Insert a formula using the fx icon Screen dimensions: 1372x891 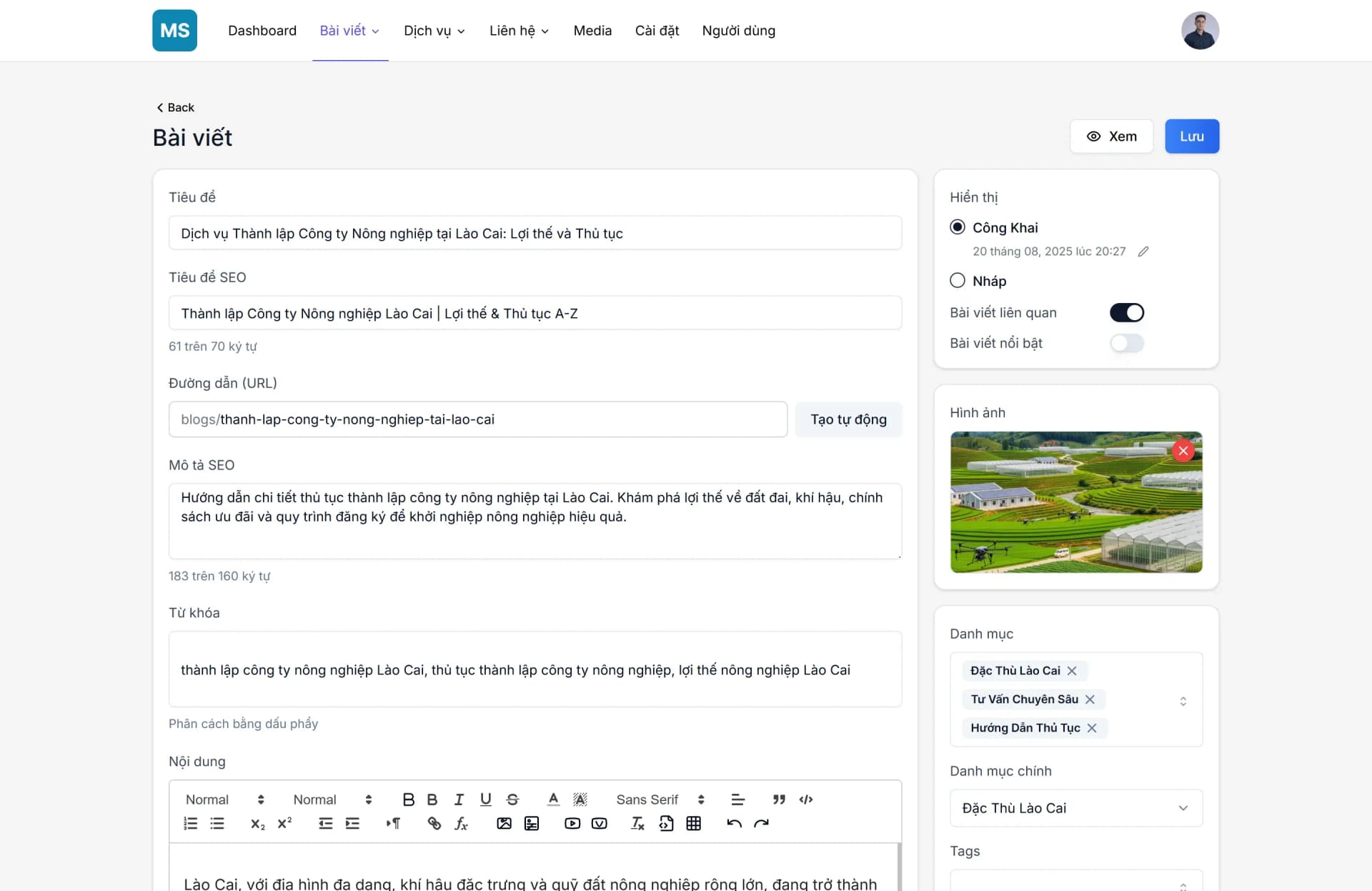pyautogui.click(x=462, y=824)
